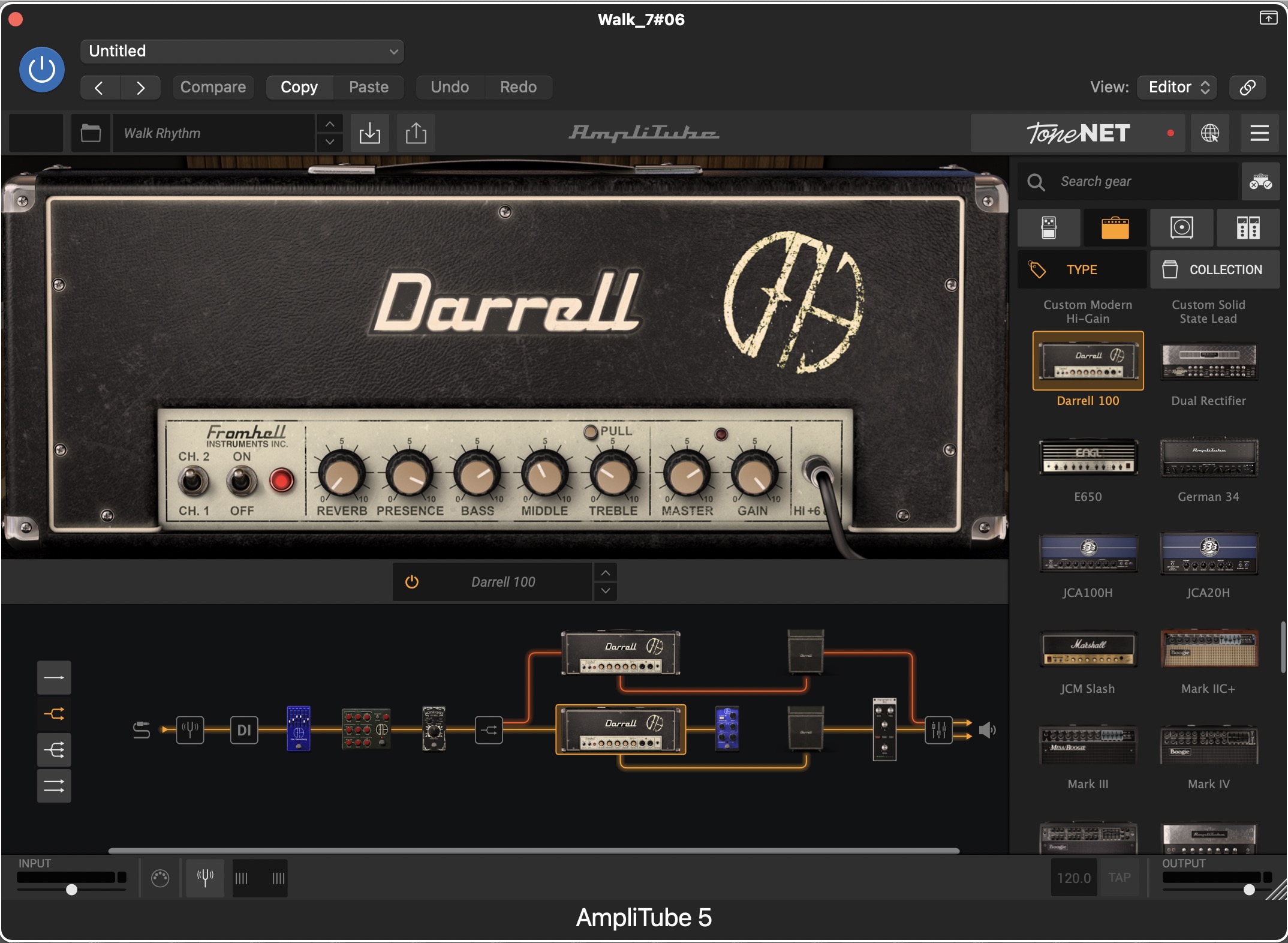This screenshot has width=1288, height=943.
Task: Select the parallel two-chain routing icon
Action: pyautogui.click(x=54, y=786)
